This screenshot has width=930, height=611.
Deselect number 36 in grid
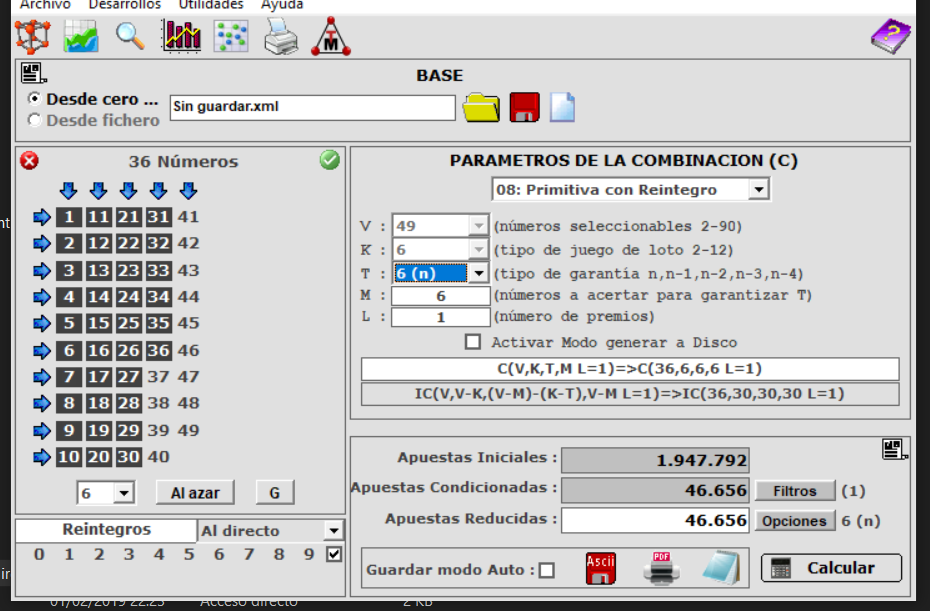tap(158, 350)
